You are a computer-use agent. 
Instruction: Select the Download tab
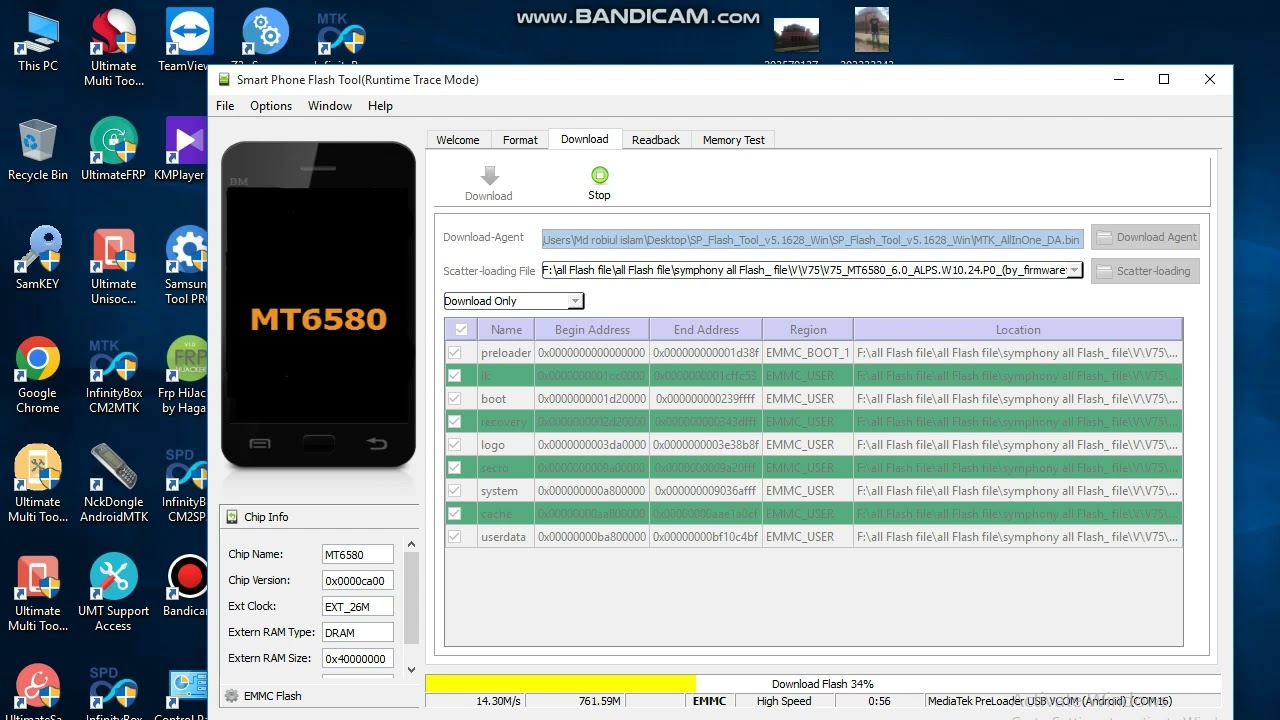point(585,139)
